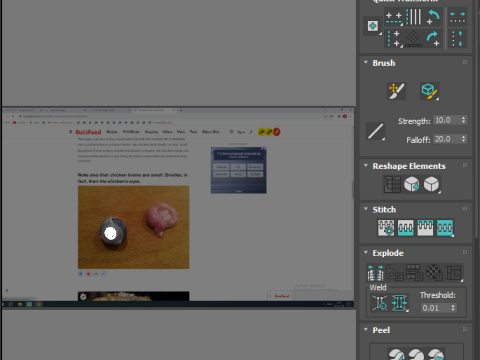
Task: Click Flatten by Smoothing Group icon
Action: pyautogui.click(x=415, y=273)
